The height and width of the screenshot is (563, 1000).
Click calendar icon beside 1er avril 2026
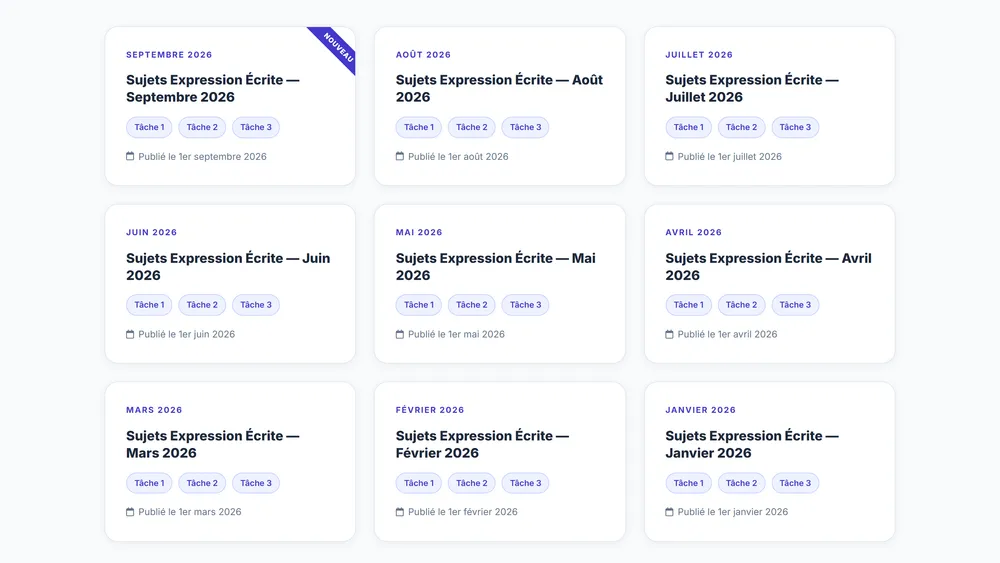(x=670, y=334)
